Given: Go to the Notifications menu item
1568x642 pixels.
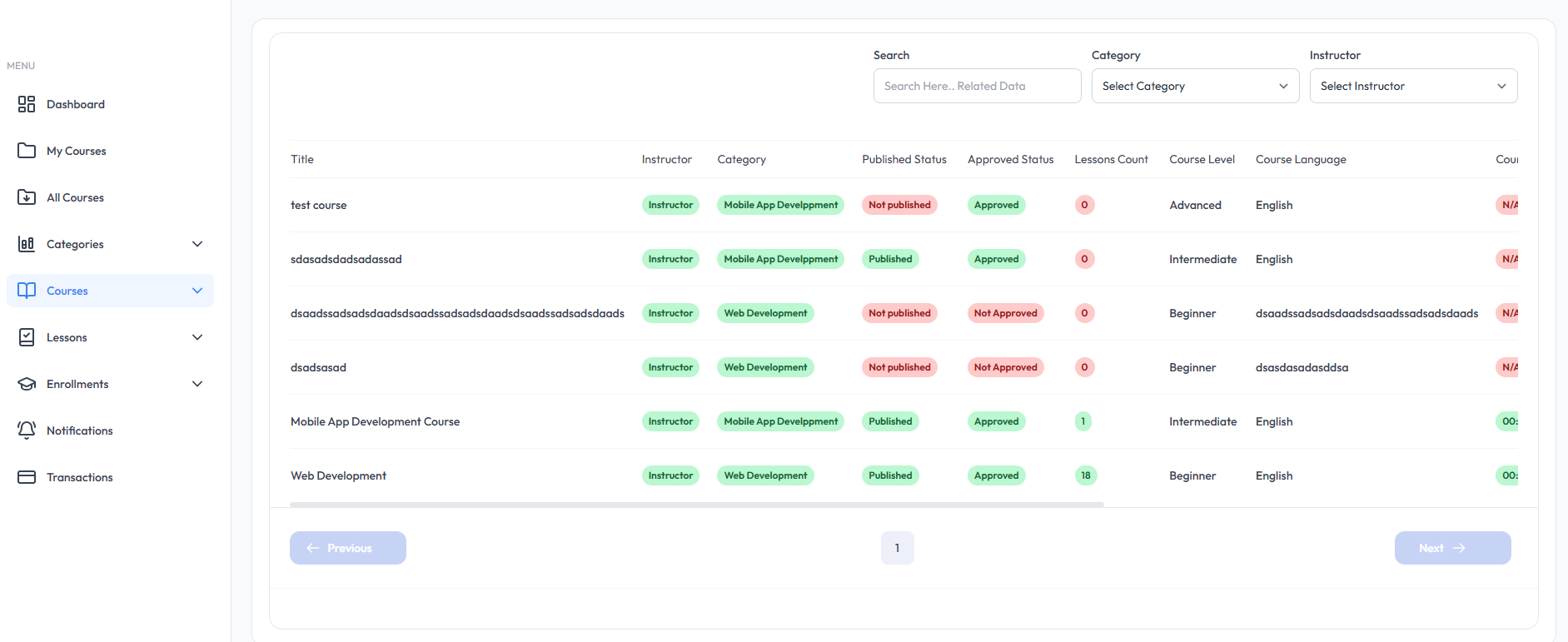Looking at the screenshot, I should 79,430.
